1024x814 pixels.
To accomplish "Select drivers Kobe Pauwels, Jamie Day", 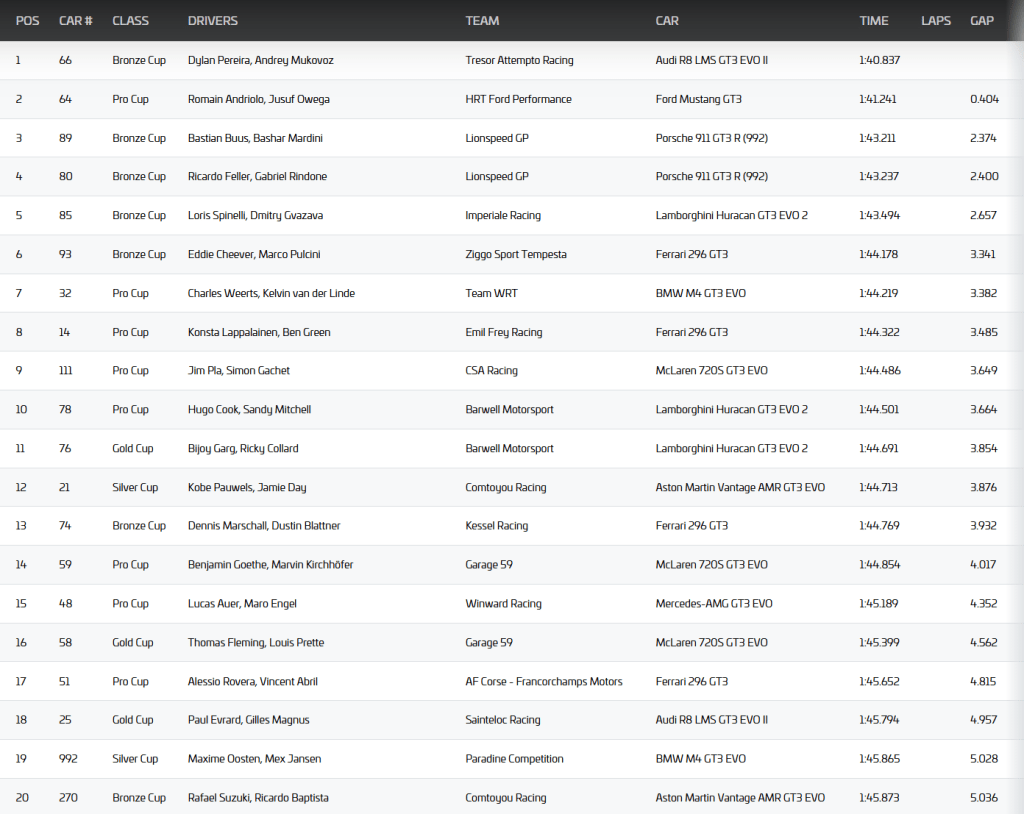I will (247, 487).
